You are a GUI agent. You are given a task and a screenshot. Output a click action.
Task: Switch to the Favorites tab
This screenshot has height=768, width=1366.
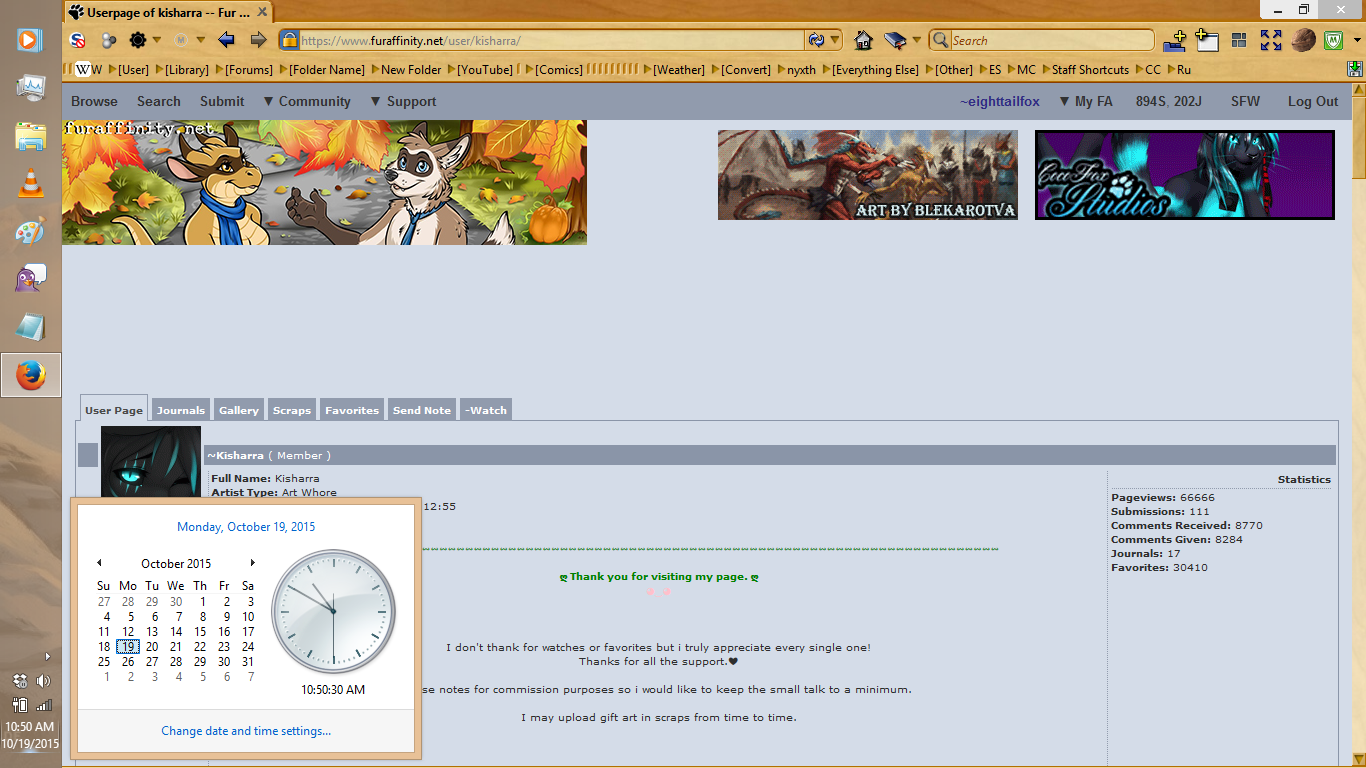pyautogui.click(x=352, y=410)
